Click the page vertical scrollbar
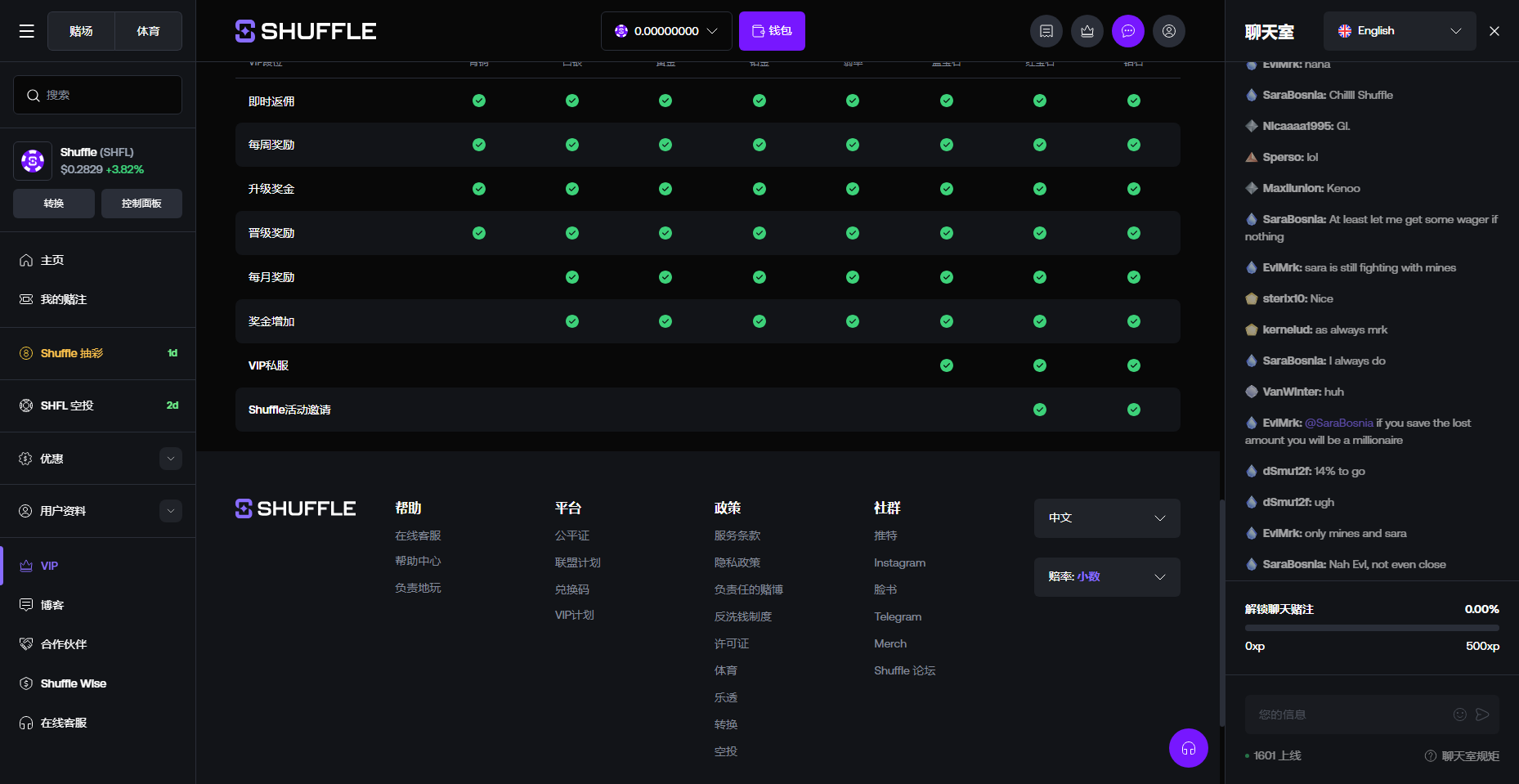The image size is (1519, 784). 1221,613
